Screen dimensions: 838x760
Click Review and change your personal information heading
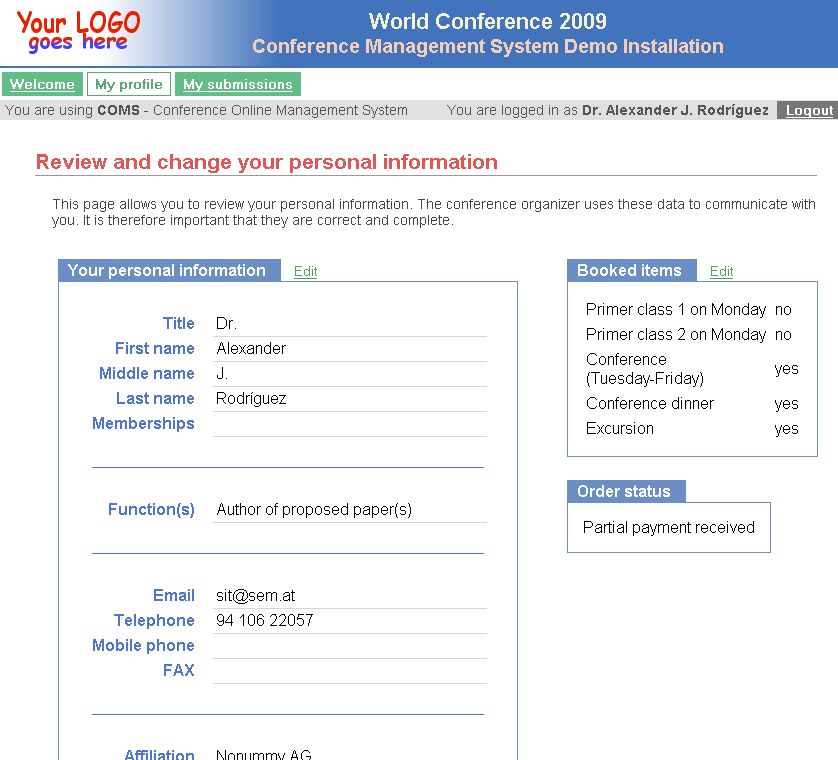[x=267, y=162]
